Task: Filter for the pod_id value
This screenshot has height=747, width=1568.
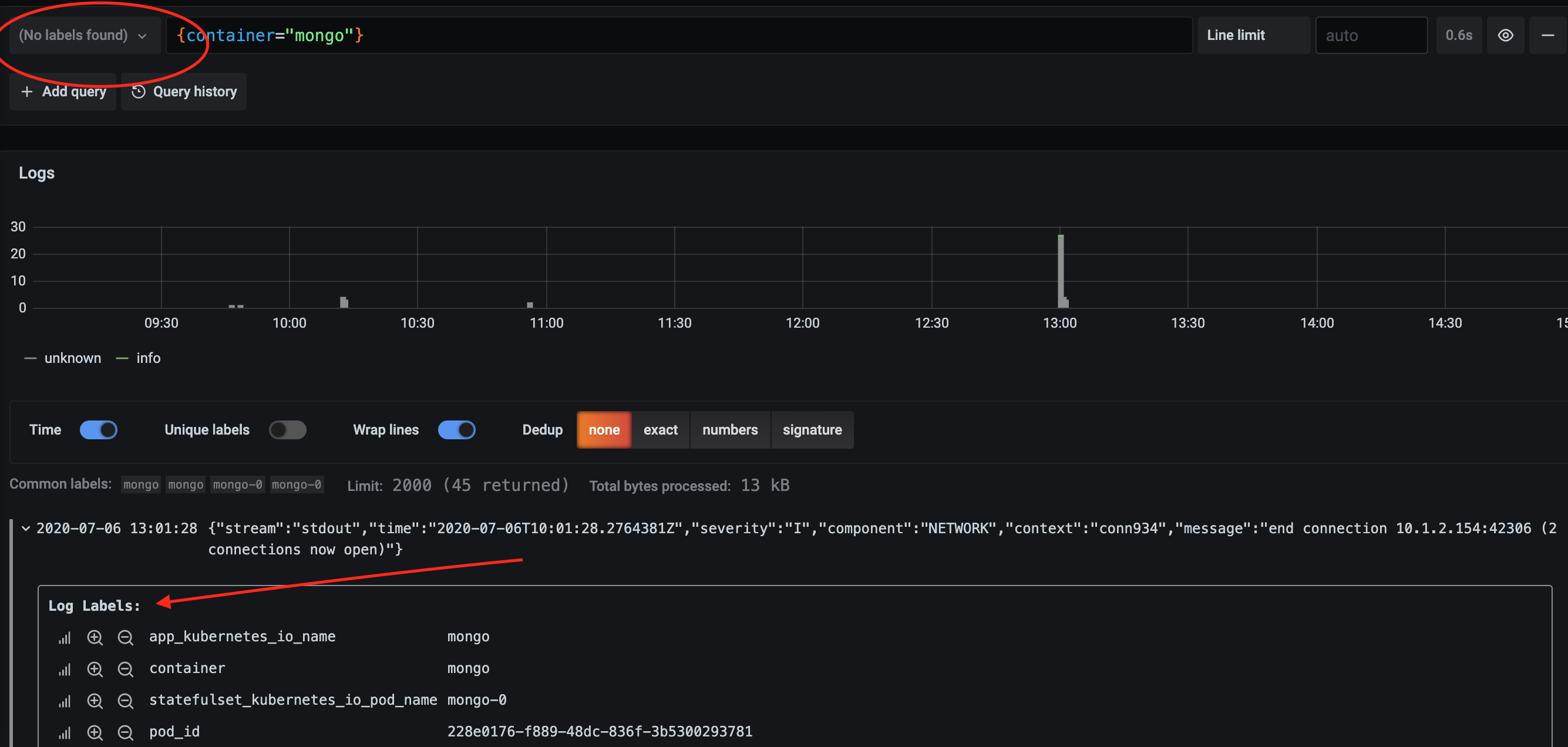Action: pos(95,732)
